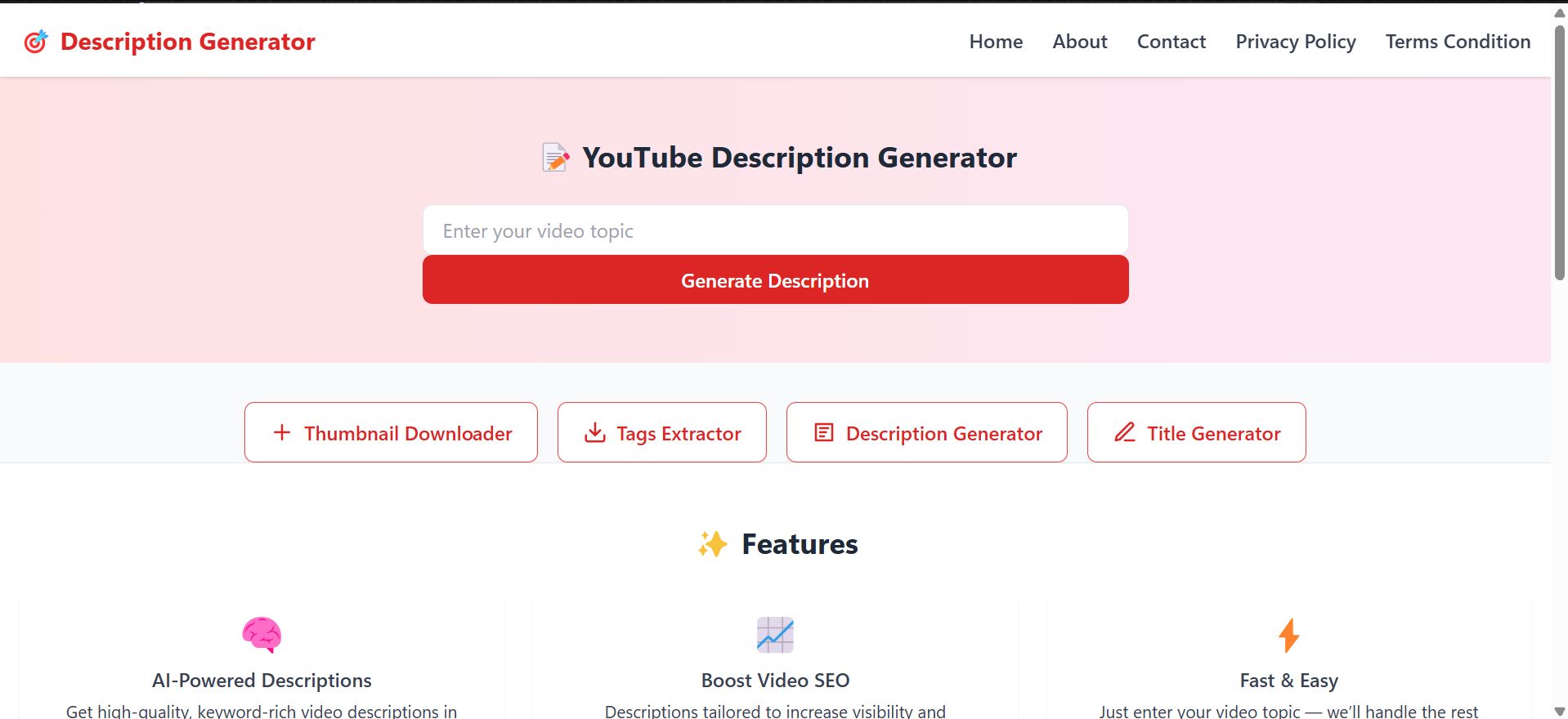
Task: Open the Tags Extractor tool
Action: point(661,432)
